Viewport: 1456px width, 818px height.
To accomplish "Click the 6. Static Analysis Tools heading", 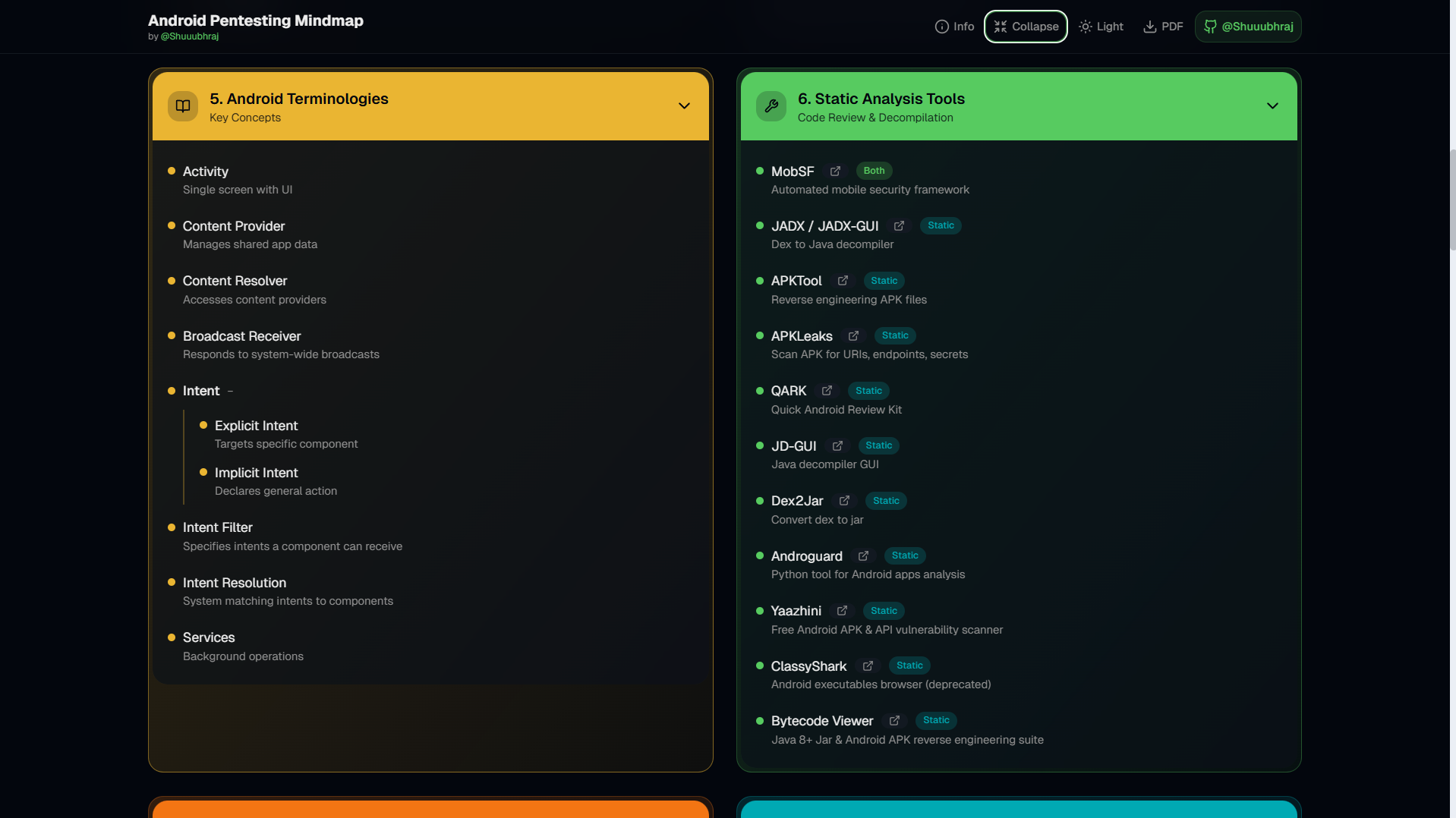I will 881,99.
